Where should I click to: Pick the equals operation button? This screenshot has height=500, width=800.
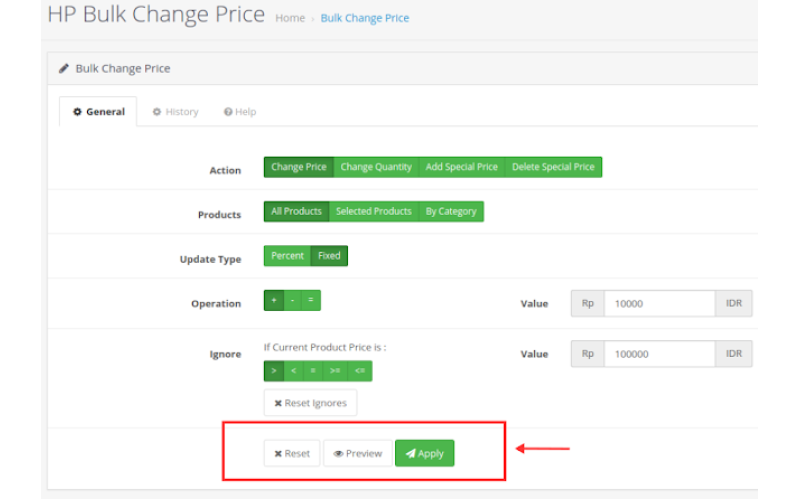(x=311, y=301)
